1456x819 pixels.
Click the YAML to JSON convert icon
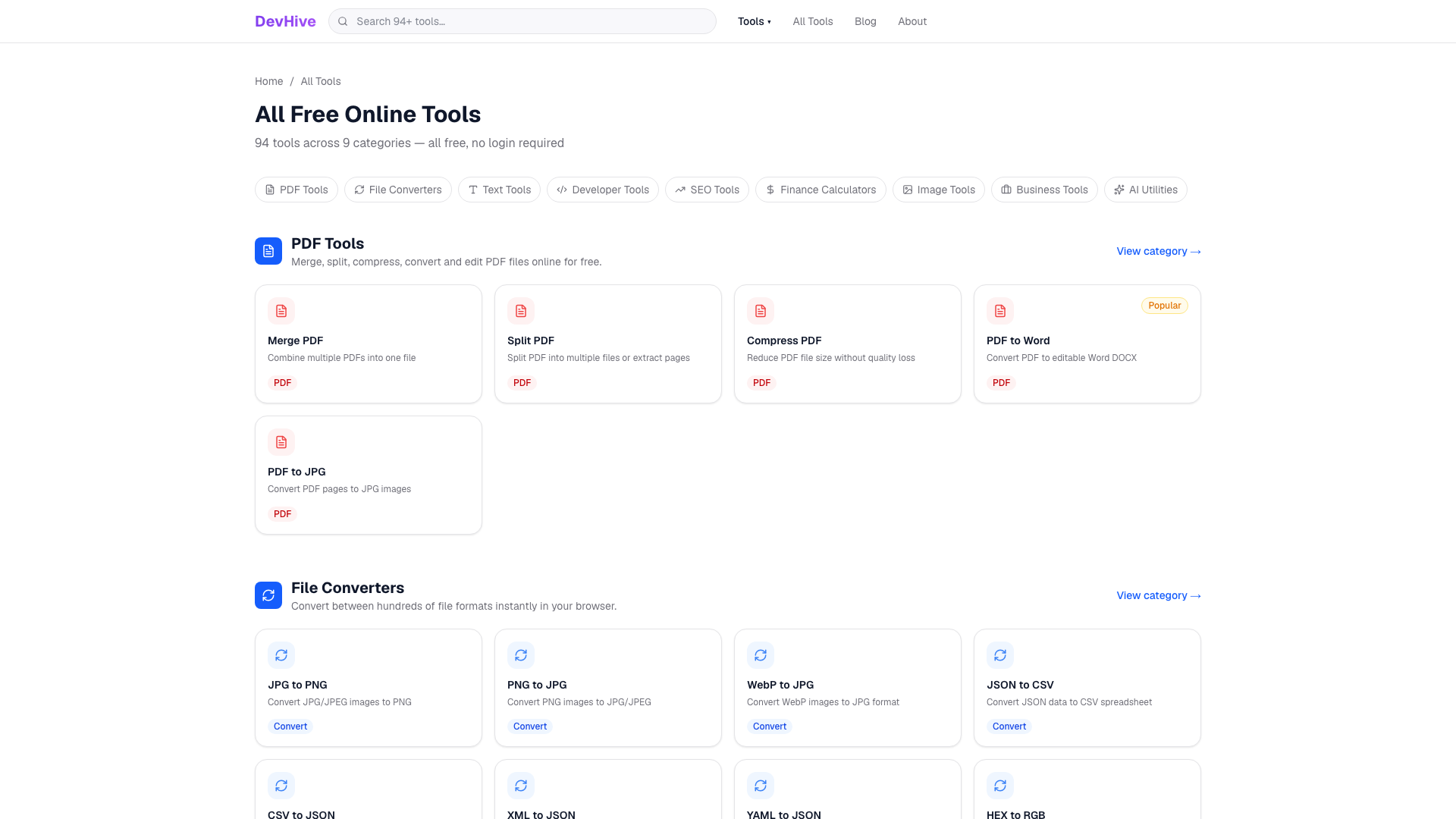pyautogui.click(x=761, y=786)
